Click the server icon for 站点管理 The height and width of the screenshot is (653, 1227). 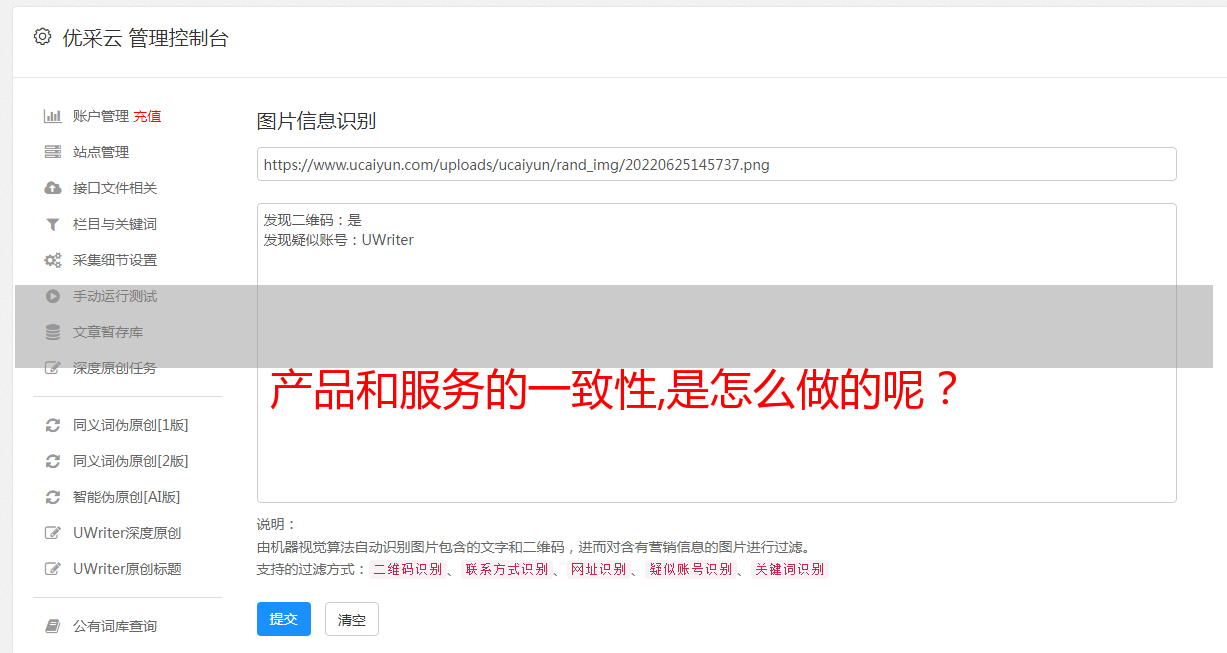click(x=53, y=152)
